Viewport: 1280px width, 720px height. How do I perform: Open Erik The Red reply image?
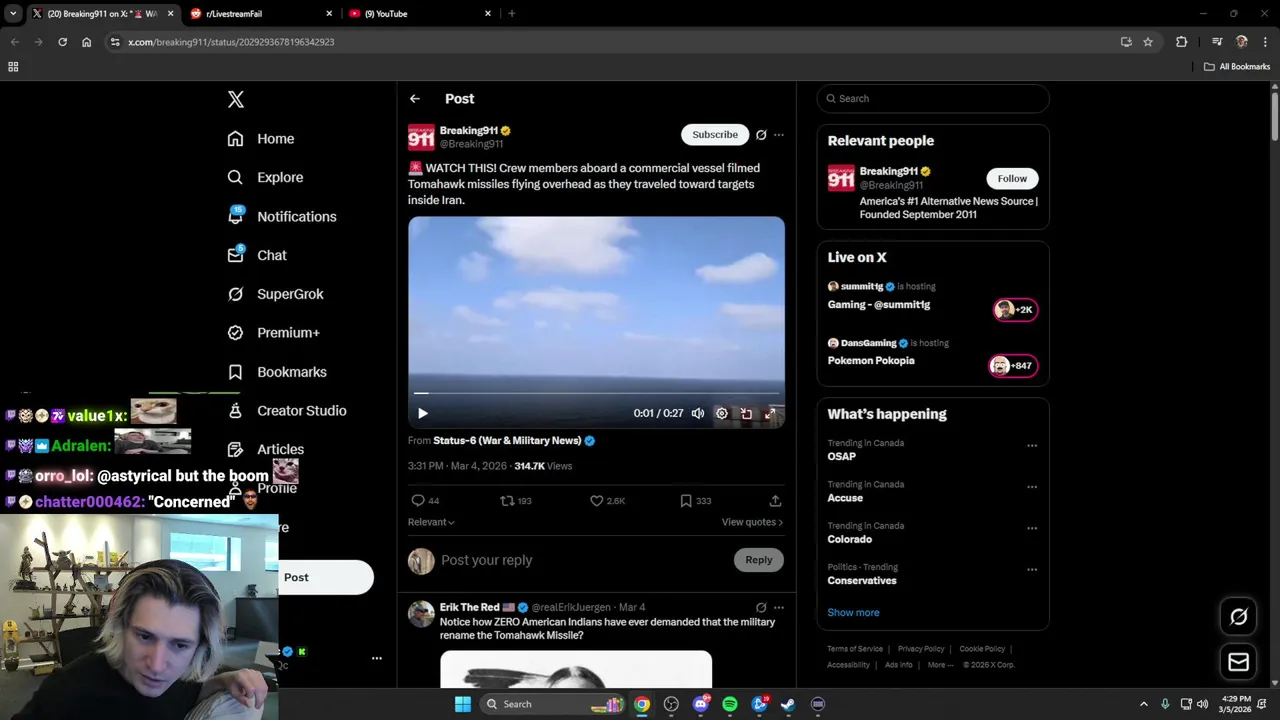pyautogui.click(x=576, y=670)
